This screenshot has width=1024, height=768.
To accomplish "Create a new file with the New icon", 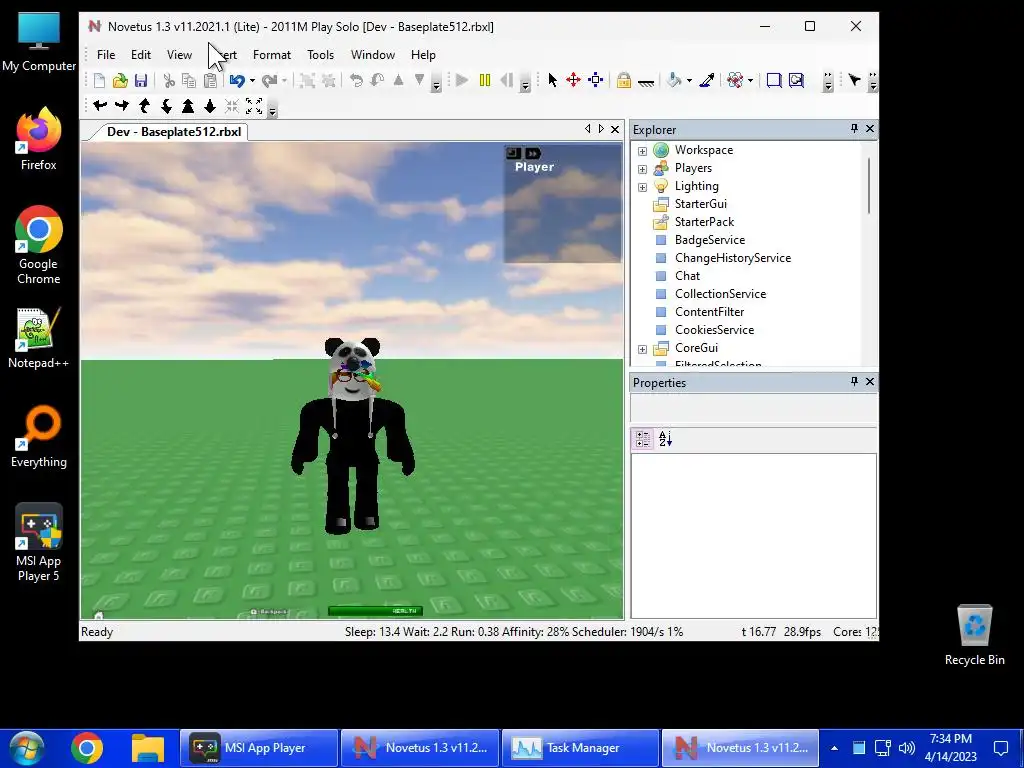I will click(99, 80).
